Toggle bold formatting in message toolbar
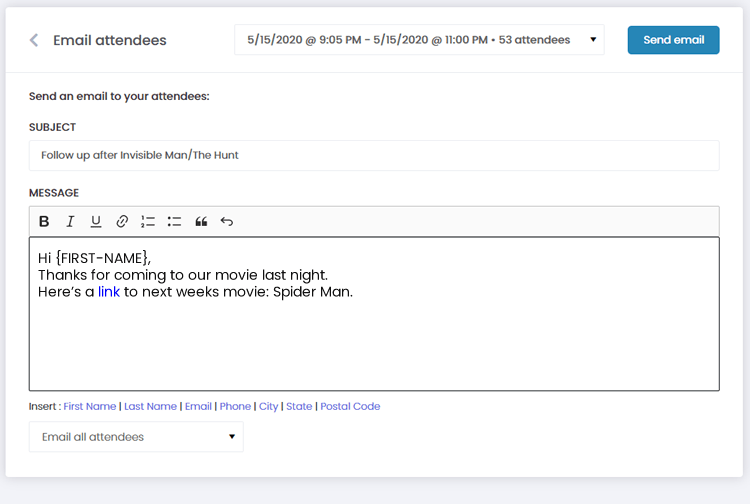 pyautogui.click(x=44, y=222)
